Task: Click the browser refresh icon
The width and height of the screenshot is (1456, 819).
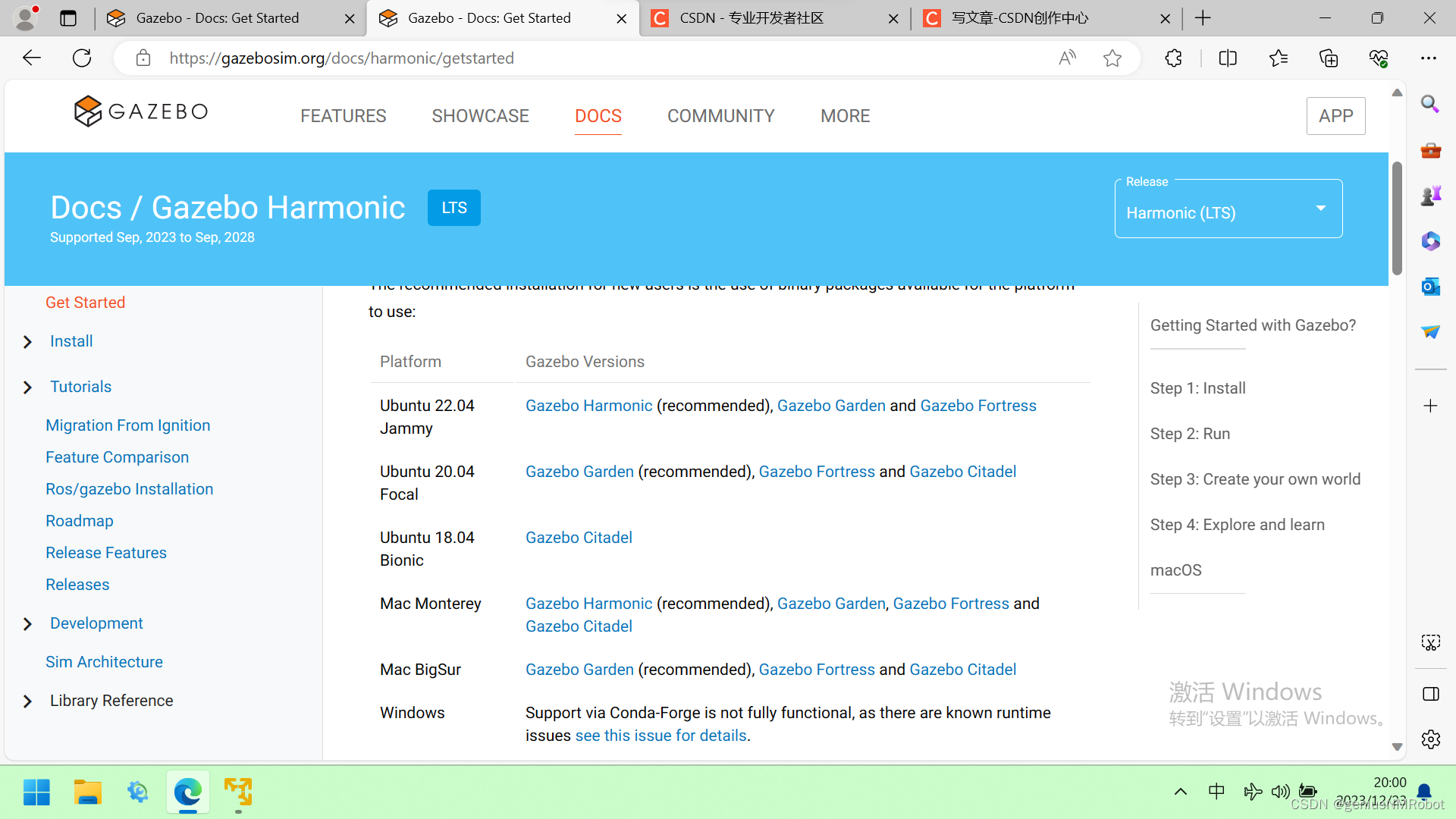Action: coord(82,58)
